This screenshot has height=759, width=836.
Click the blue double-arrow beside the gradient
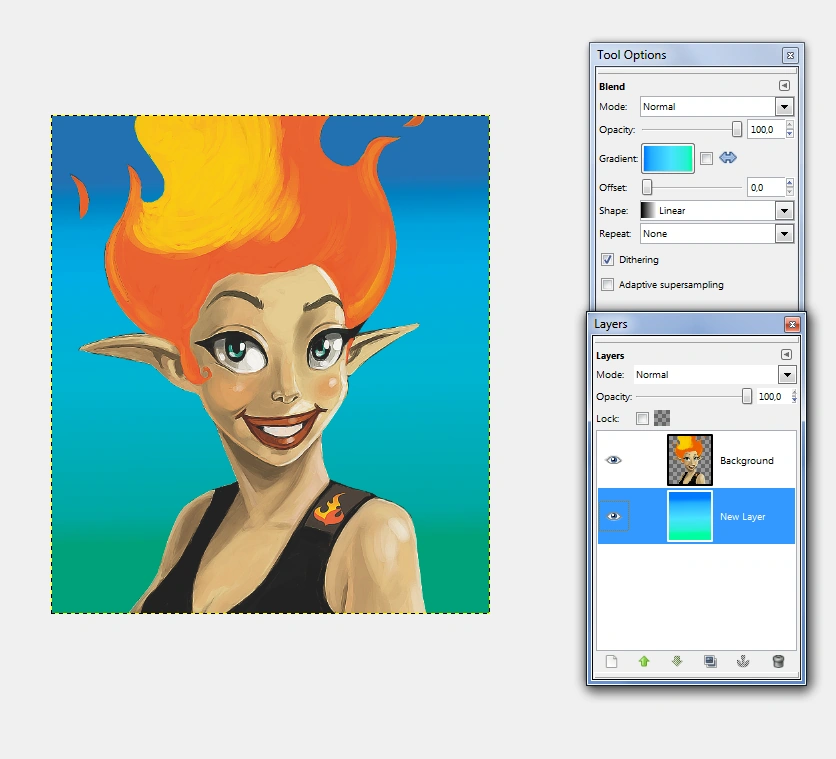click(x=728, y=158)
